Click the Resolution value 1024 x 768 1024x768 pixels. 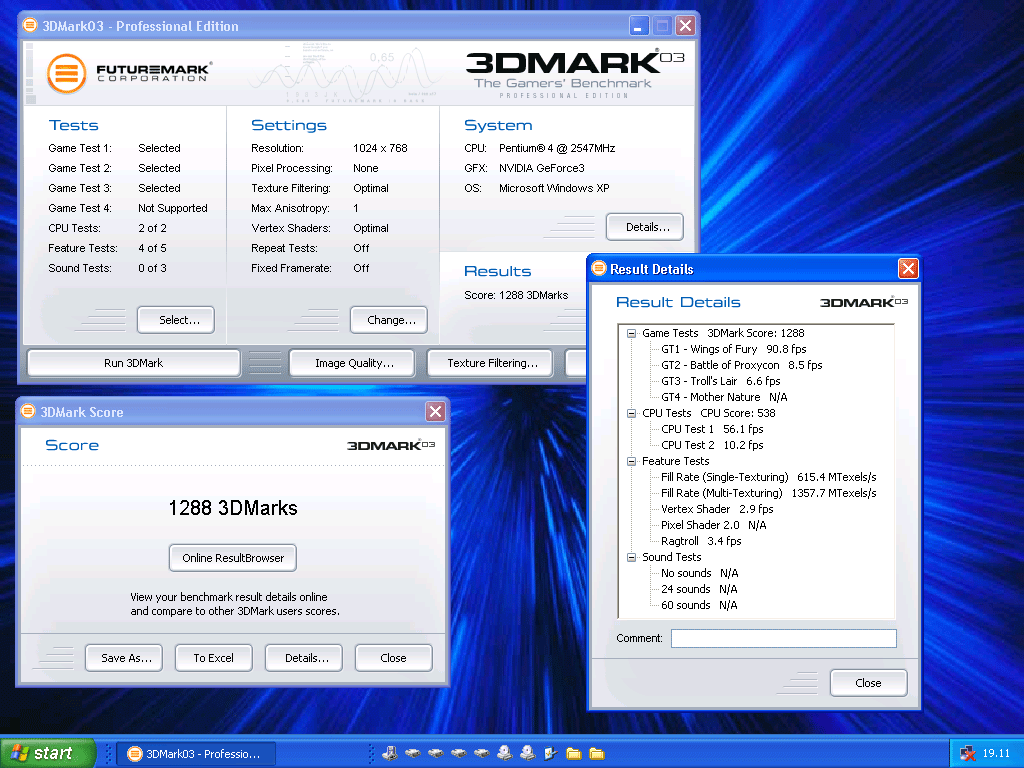[x=380, y=148]
